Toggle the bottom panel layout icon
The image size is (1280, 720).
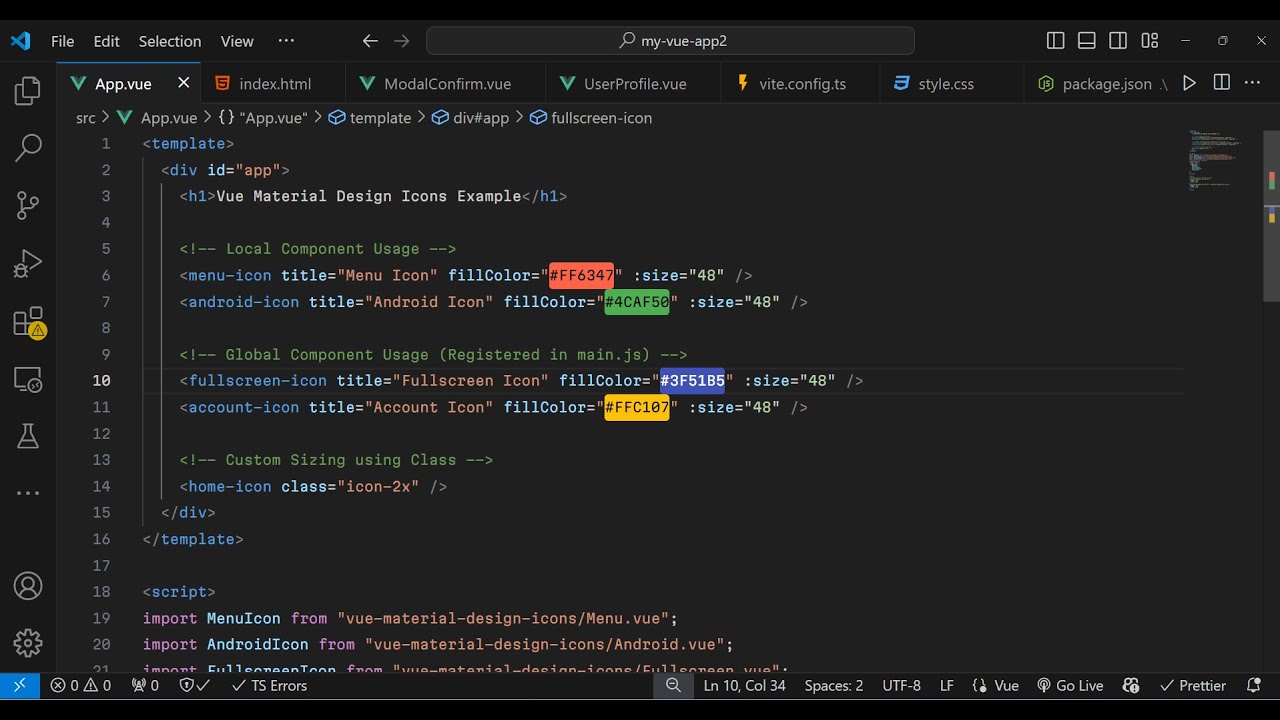(x=1087, y=41)
